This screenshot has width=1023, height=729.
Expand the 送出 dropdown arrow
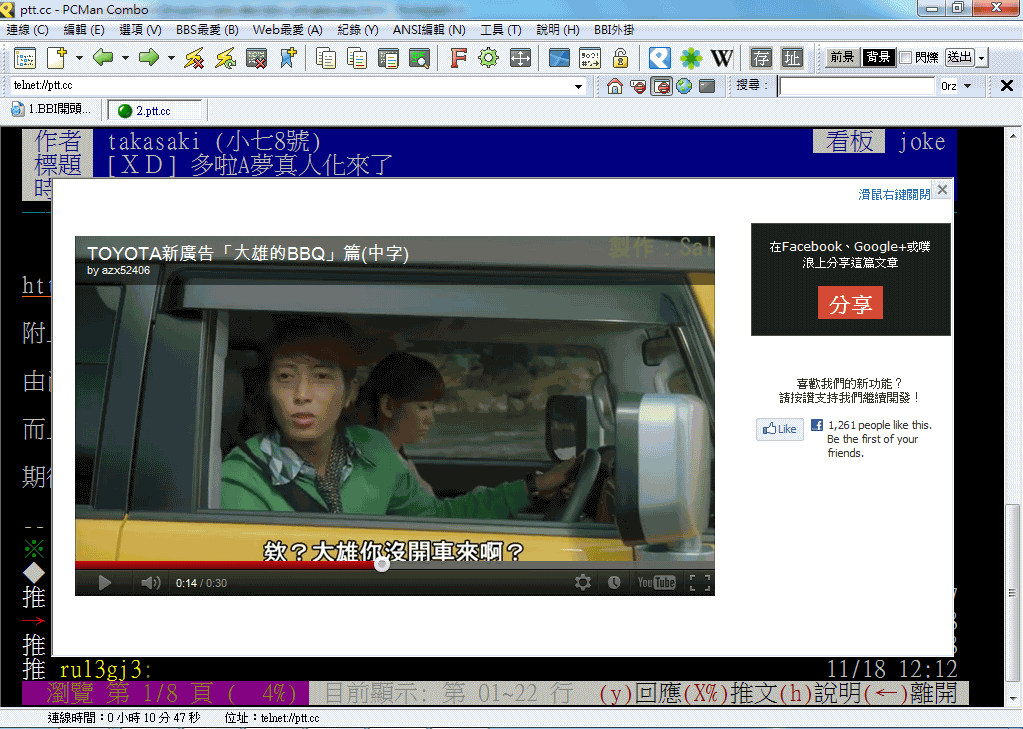[x=981, y=58]
